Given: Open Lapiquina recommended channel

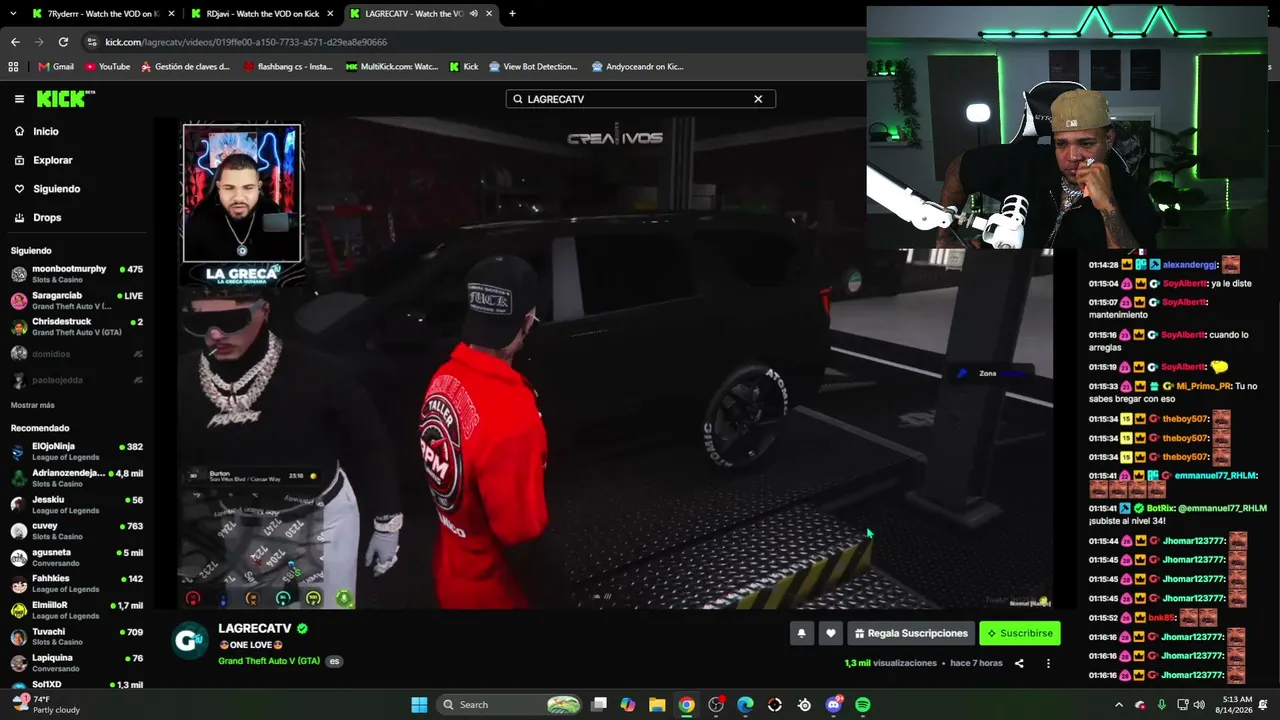Looking at the screenshot, I should [77, 663].
